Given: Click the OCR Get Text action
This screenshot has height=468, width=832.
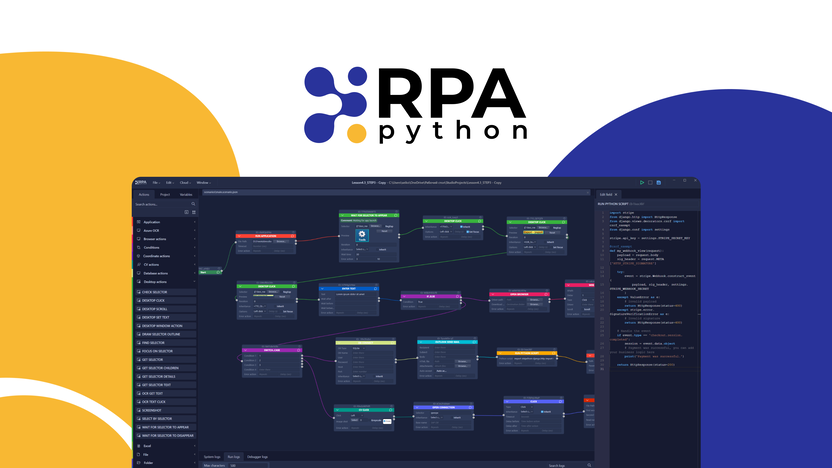Looking at the screenshot, I should tap(153, 393).
